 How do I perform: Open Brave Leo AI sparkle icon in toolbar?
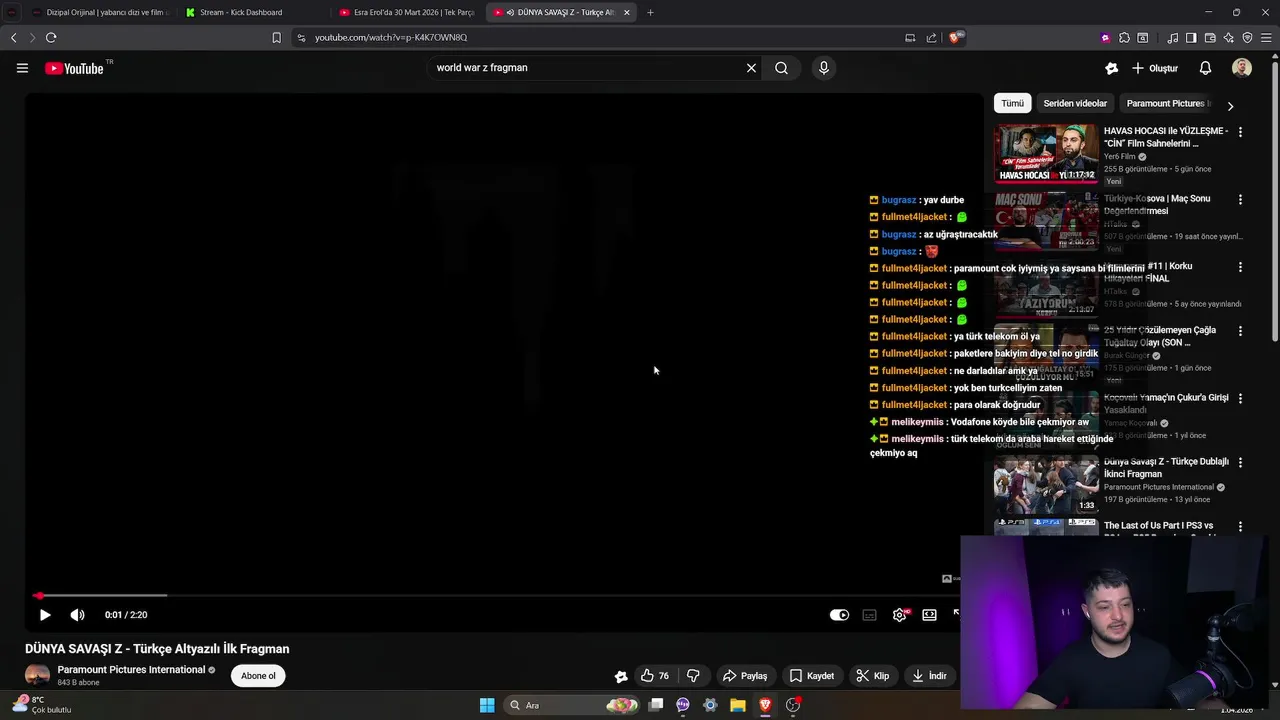(x=1229, y=38)
